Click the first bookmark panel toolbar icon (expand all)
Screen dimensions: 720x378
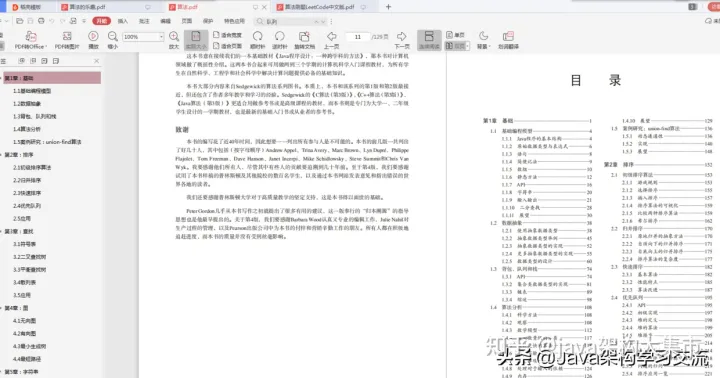click(x=22, y=61)
